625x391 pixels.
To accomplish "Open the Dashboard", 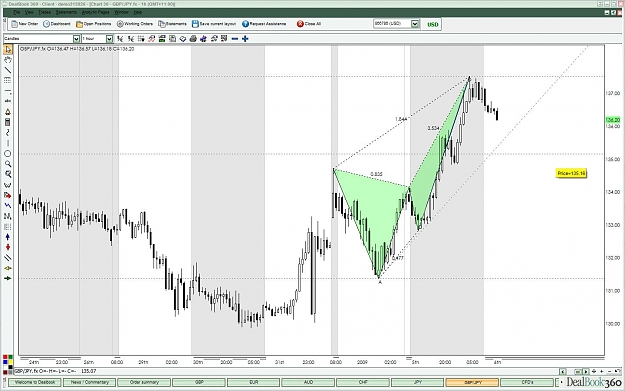I will (57, 24).
